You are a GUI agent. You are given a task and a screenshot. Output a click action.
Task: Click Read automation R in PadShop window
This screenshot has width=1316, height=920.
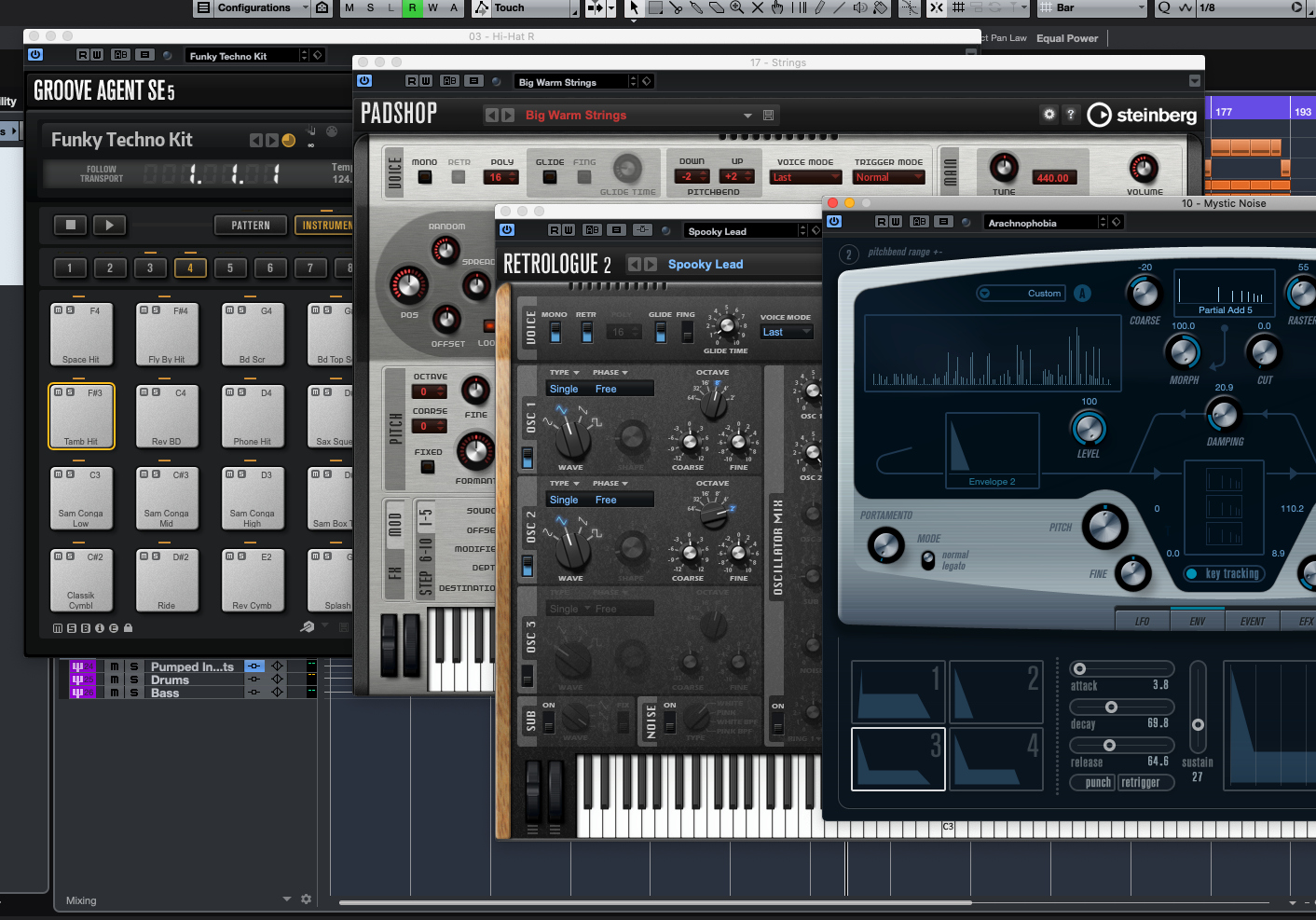pyautogui.click(x=412, y=81)
